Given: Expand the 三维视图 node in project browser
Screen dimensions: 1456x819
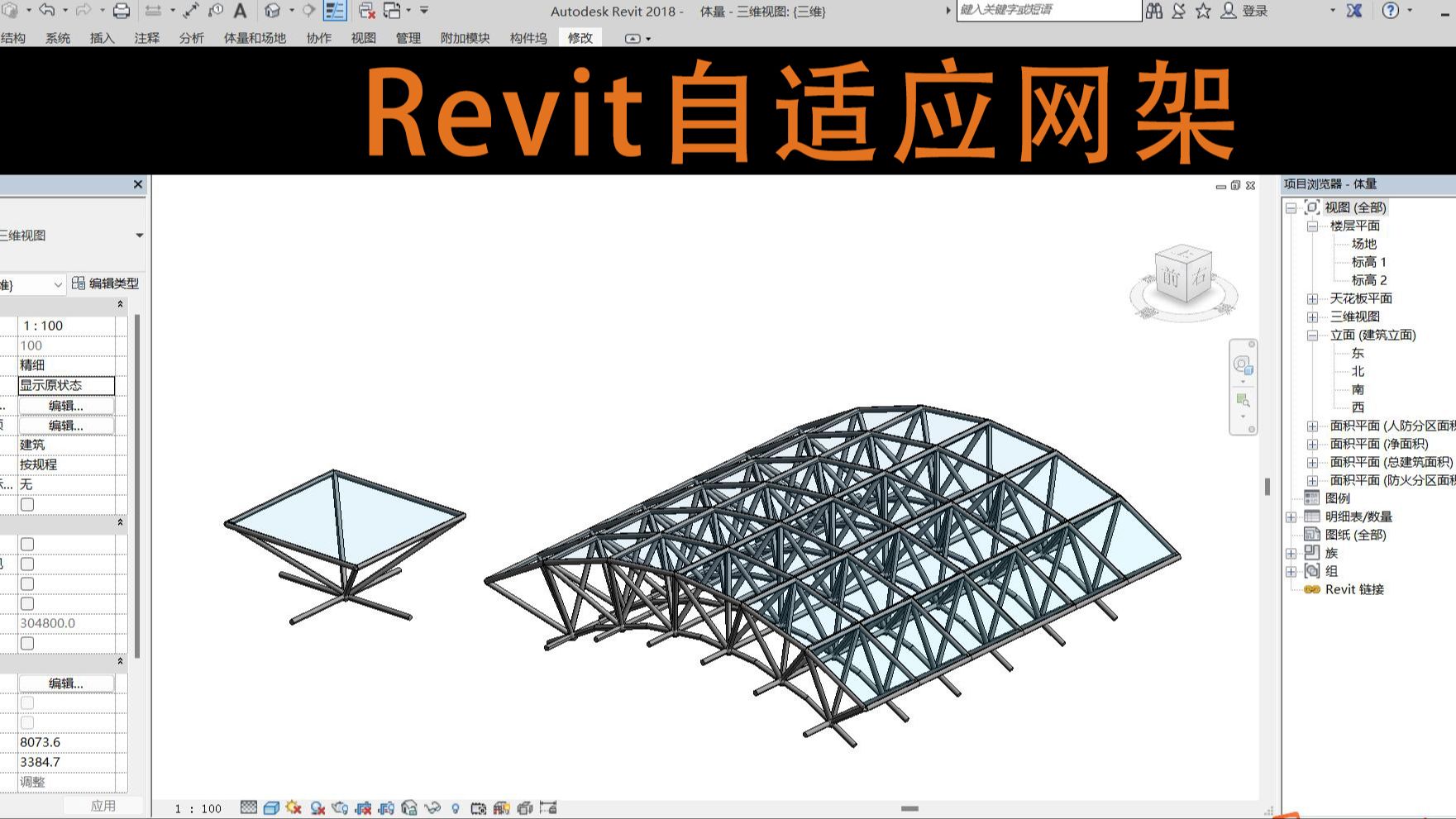Looking at the screenshot, I should [x=1312, y=317].
